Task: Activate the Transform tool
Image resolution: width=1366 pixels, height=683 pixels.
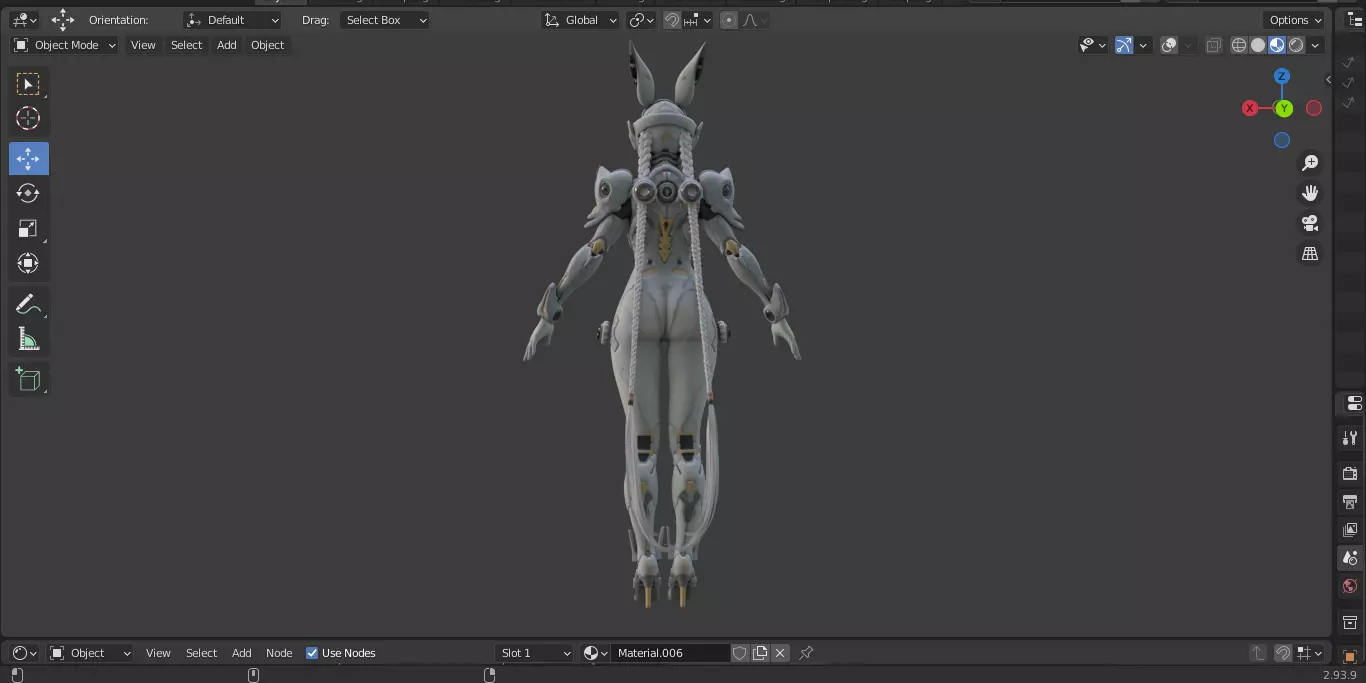Action: (x=28, y=263)
